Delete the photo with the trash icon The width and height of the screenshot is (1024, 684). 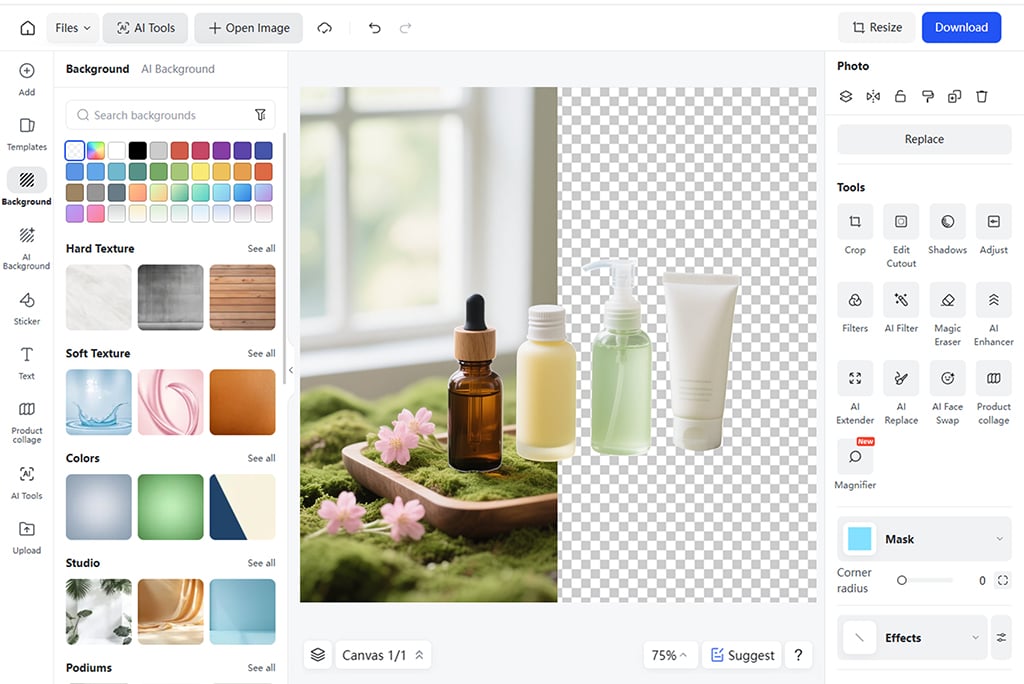982,97
